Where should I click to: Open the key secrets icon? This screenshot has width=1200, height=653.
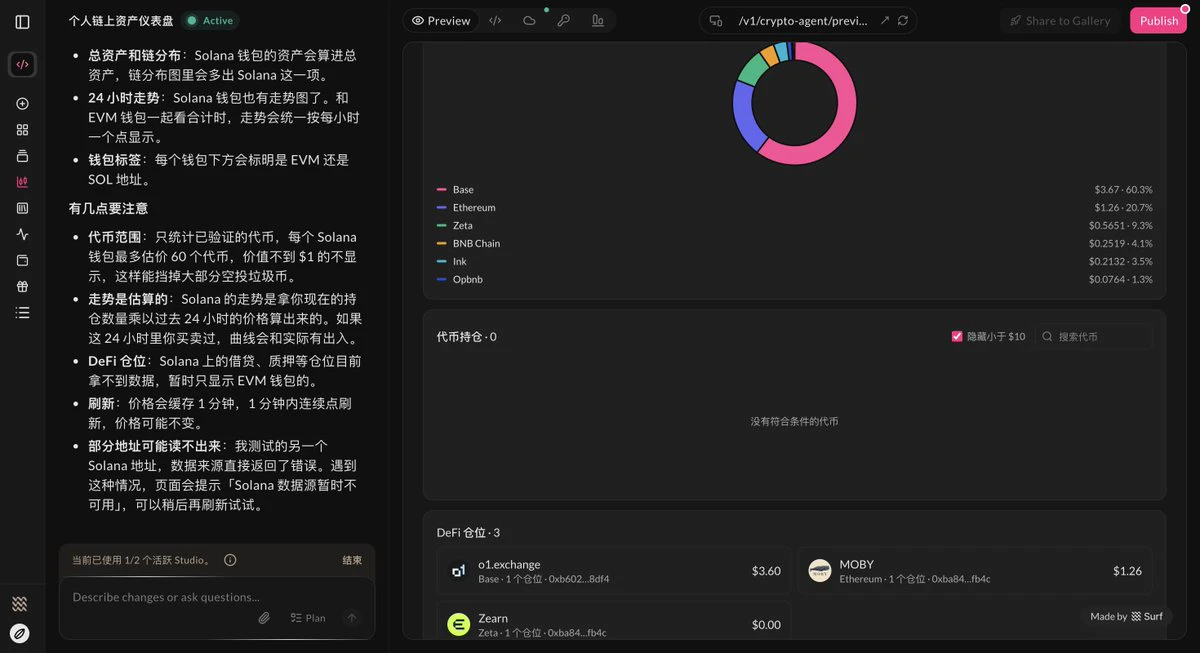[x=563, y=20]
